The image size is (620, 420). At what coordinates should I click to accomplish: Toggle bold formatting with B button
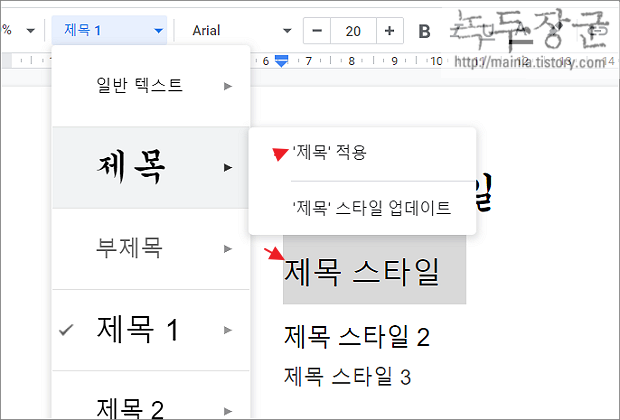pos(424,31)
